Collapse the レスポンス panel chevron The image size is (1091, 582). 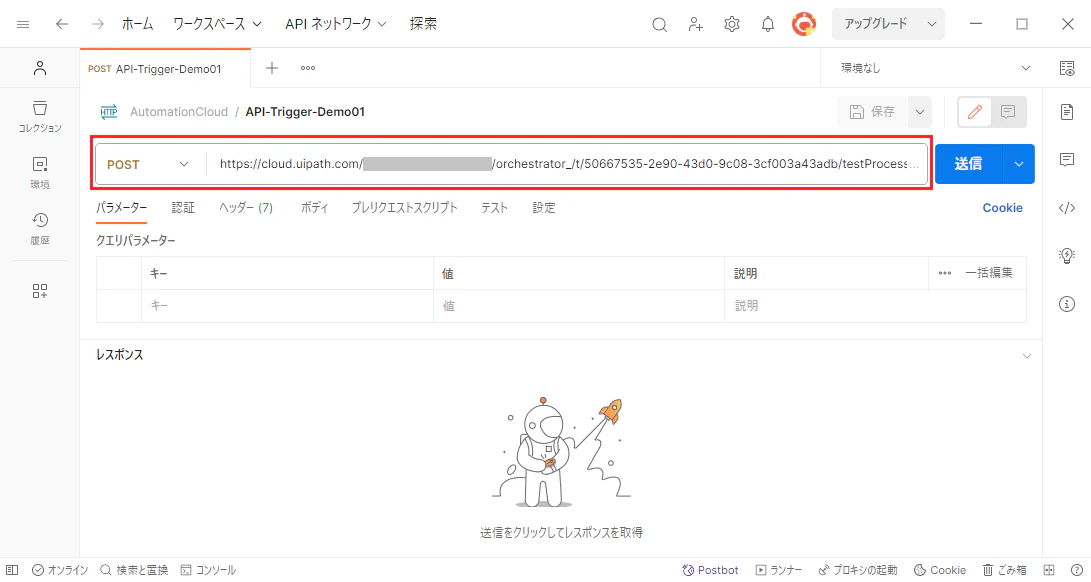(x=1026, y=356)
